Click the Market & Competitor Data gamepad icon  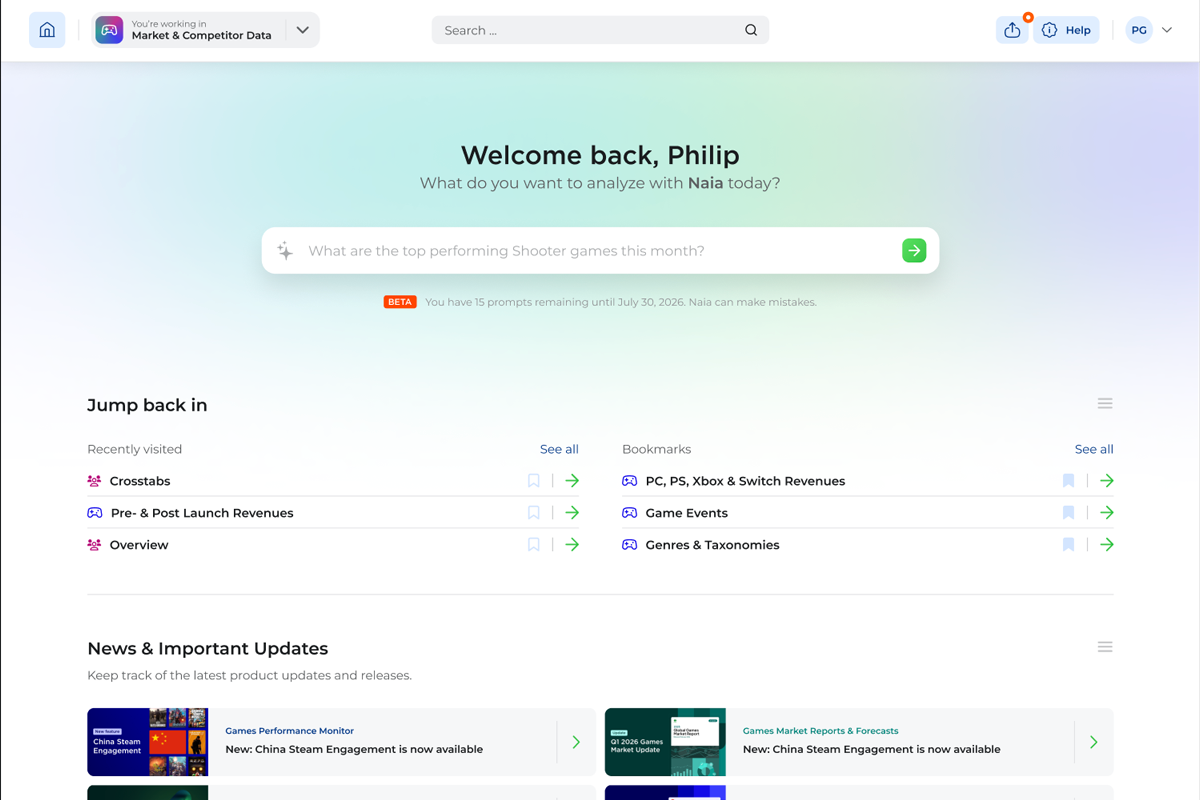tap(109, 30)
